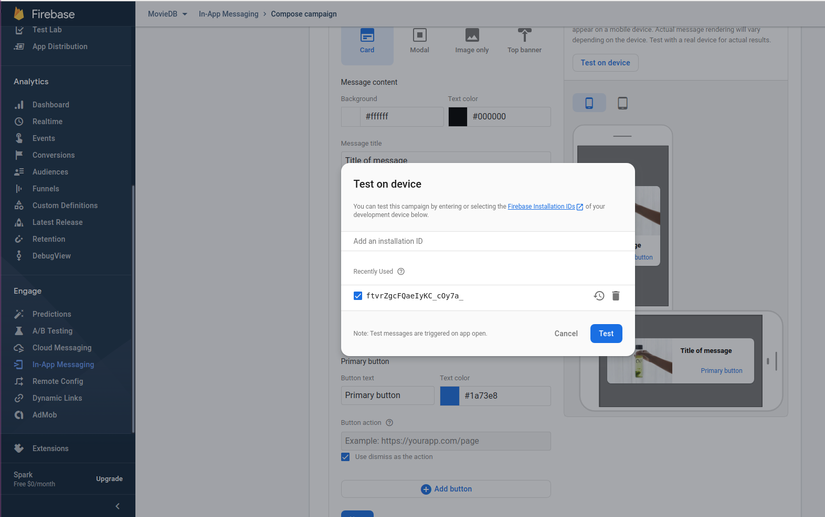This screenshot has width=825, height=517.
Task: Toggle Use dismiss as the action
Action: [345, 457]
